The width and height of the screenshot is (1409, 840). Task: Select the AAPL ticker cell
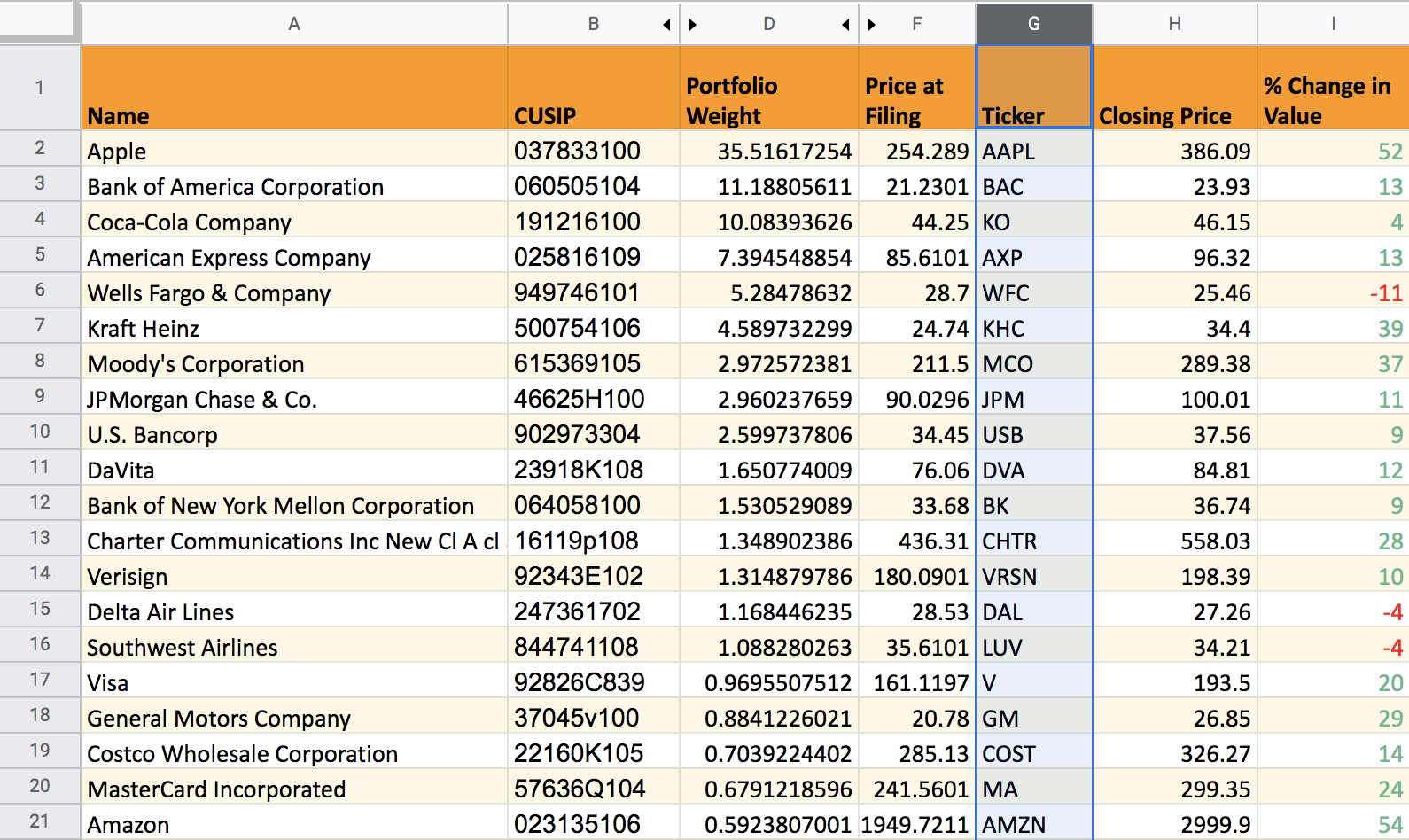pyautogui.click(x=1033, y=151)
